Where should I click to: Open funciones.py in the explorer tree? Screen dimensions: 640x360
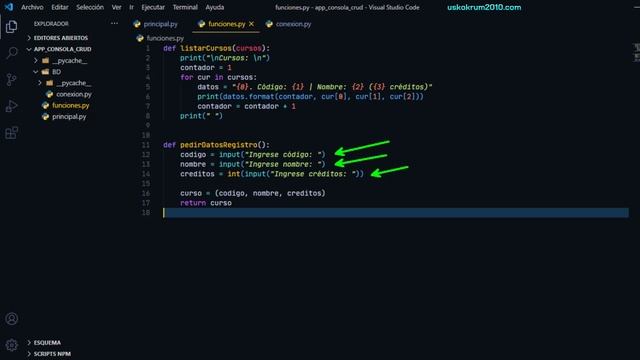71,105
